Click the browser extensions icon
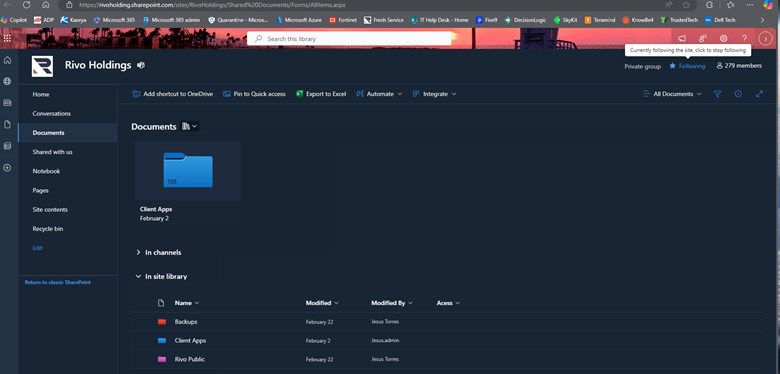Image resolution: width=780 pixels, height=374 pixels. [x=710, y=4]
